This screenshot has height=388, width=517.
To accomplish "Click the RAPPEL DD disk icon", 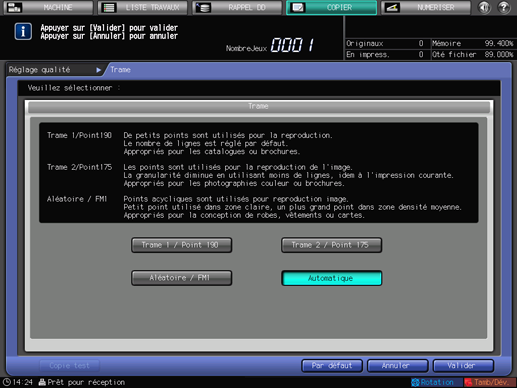I will (x=203, y=7).
